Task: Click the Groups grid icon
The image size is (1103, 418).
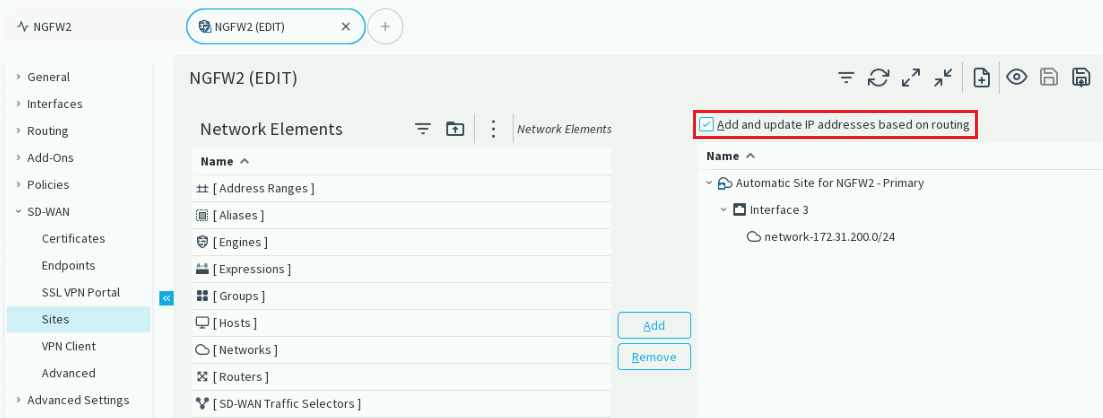Action: [x=202, y=296]
